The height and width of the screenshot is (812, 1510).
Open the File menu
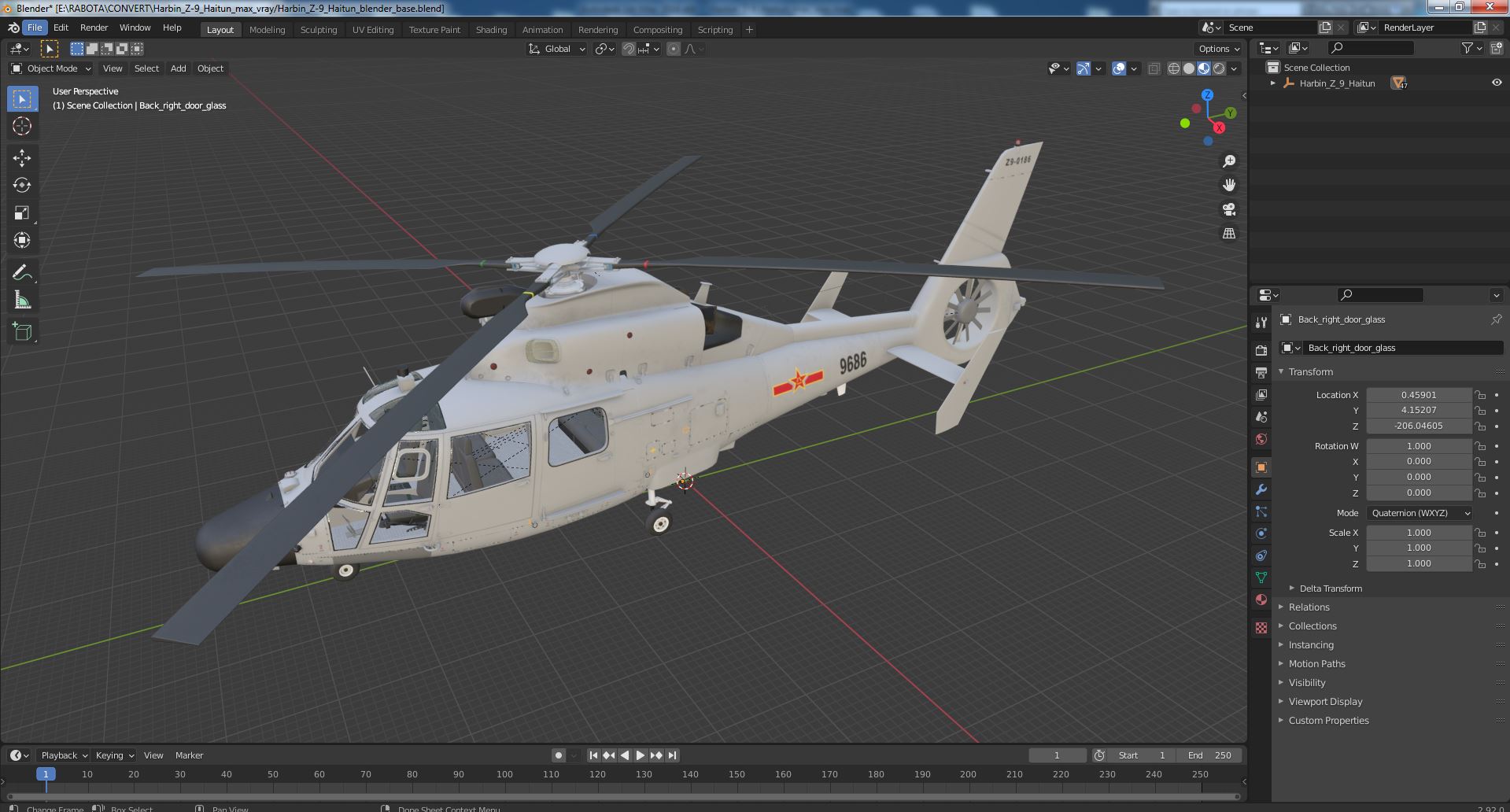[x=35, y=28]
